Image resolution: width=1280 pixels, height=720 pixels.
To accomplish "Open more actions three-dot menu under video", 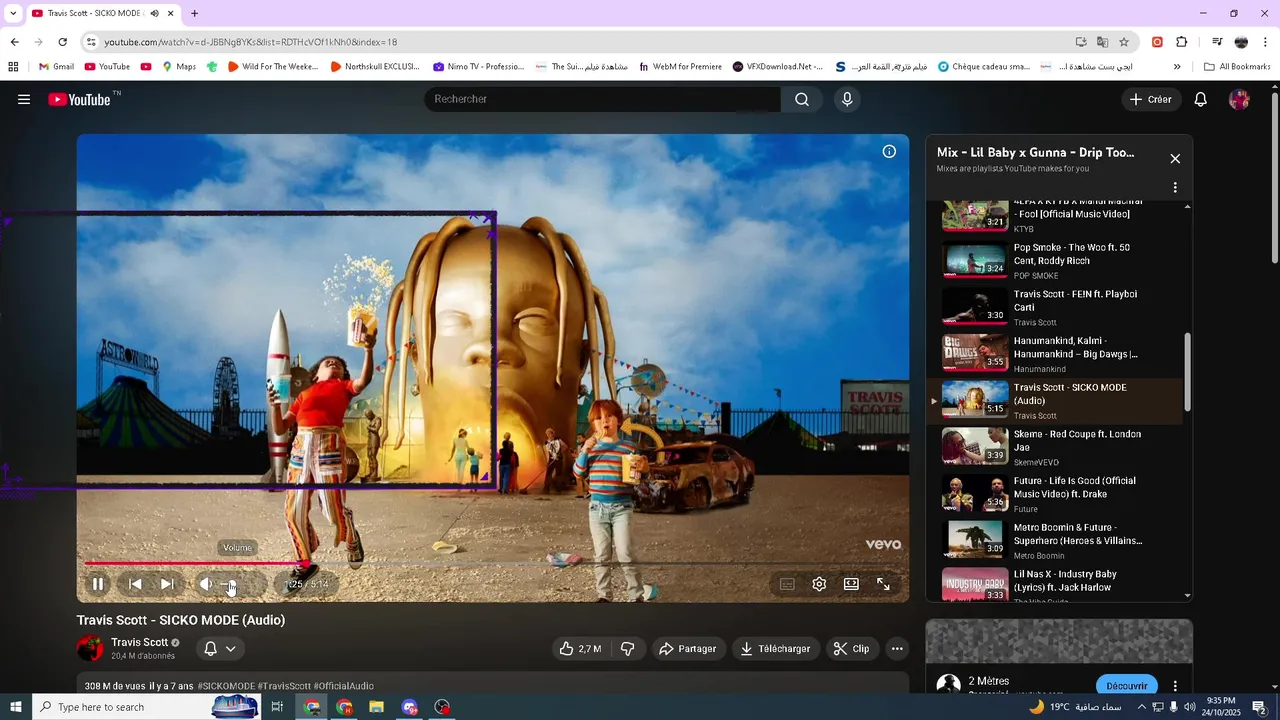I will [x=897, y=649].
